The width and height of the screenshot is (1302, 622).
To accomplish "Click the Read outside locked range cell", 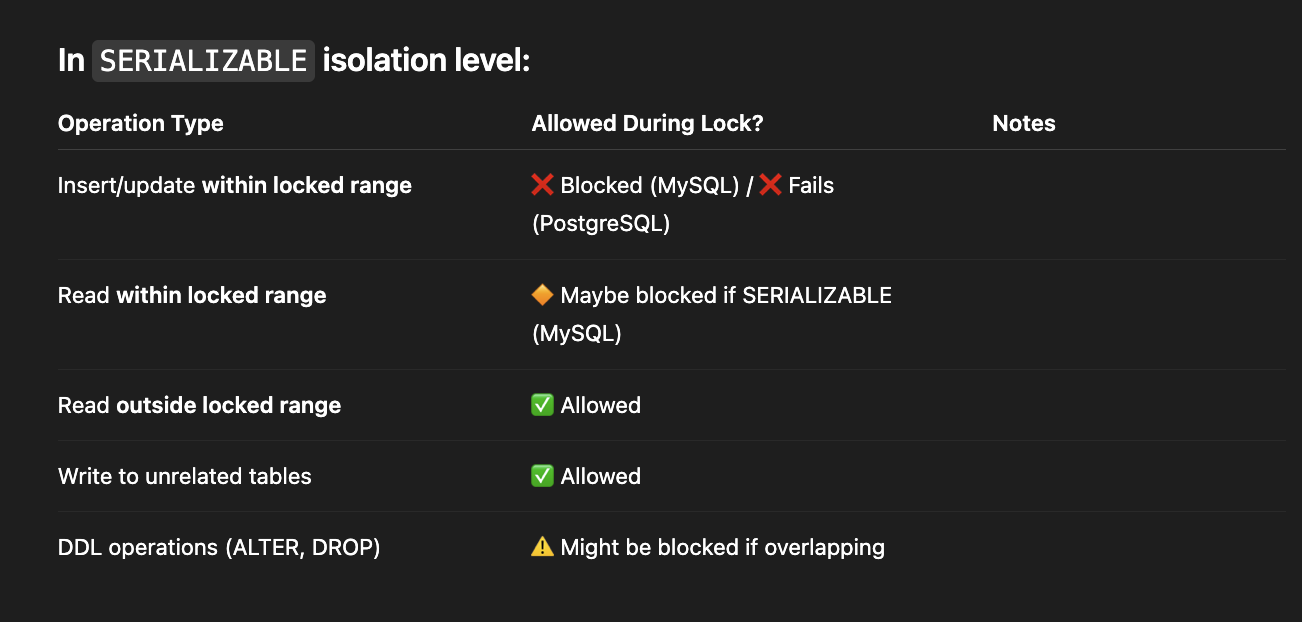I will click(200, 405).
